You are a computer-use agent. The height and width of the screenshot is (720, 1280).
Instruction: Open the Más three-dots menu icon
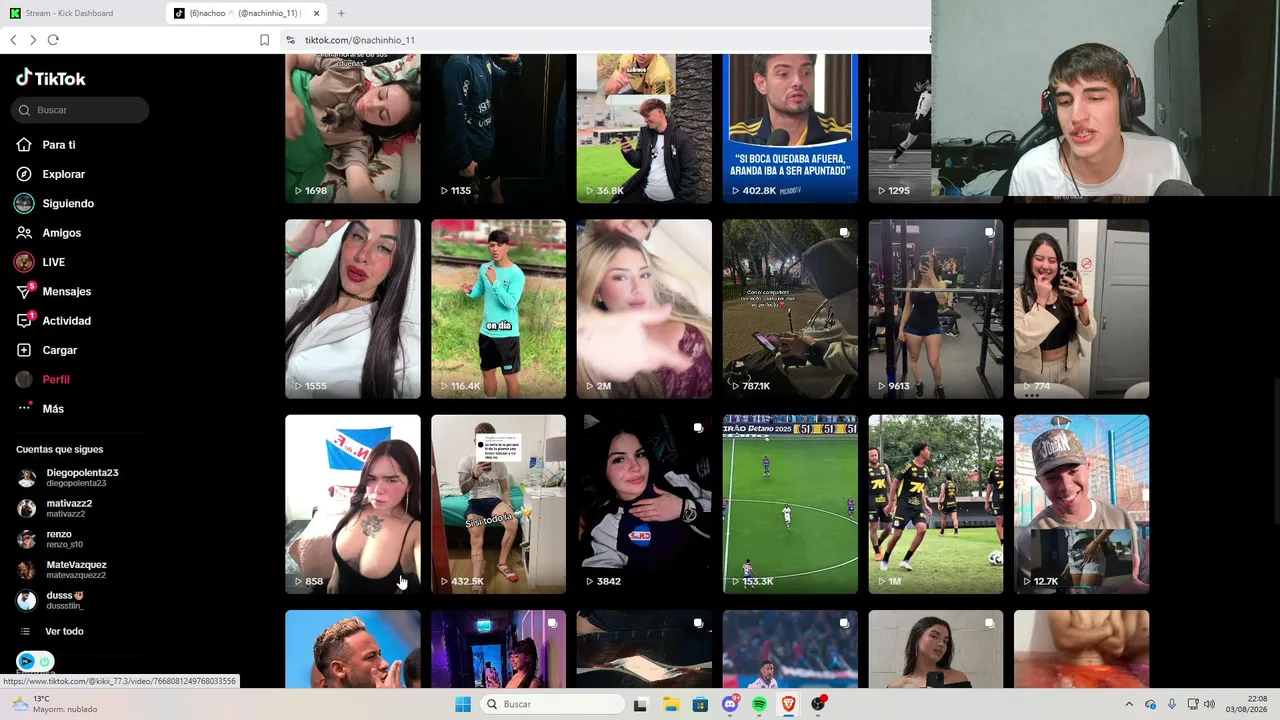(x=24, y=408)
